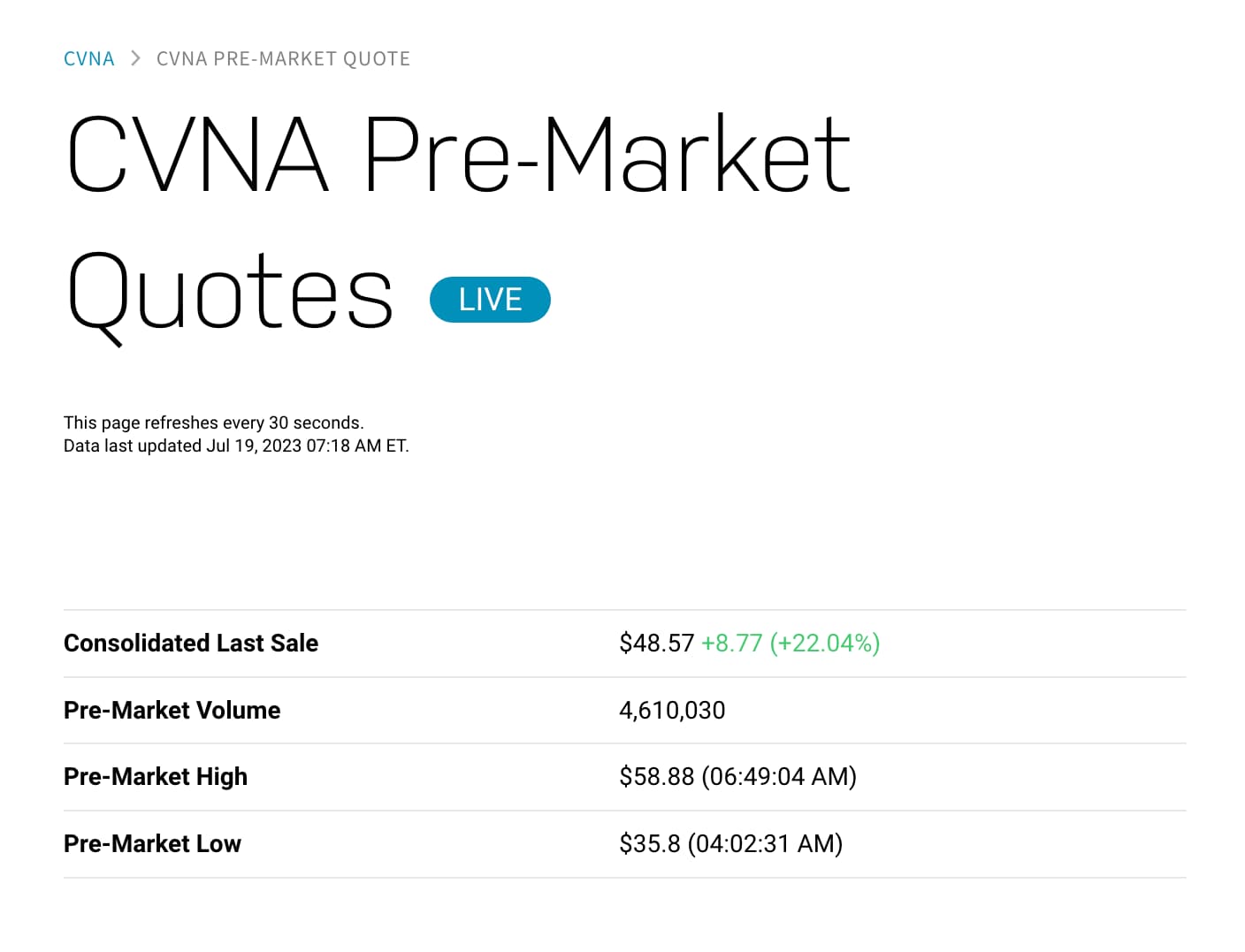Screen dimensions: 1245x952
Task: Click the blue LIVE badge
Action: 490,300
